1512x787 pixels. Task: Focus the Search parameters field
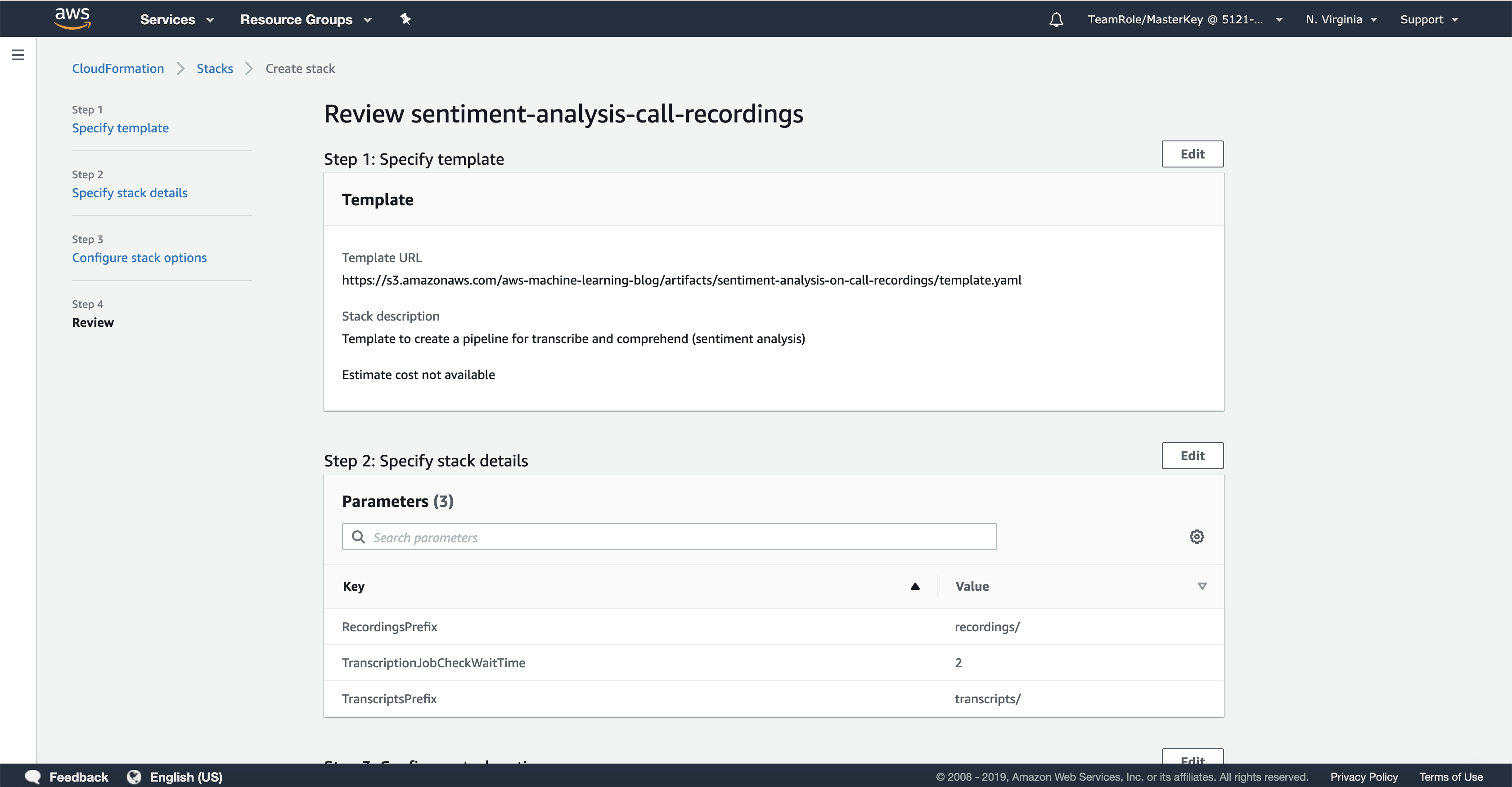[669, 537]
